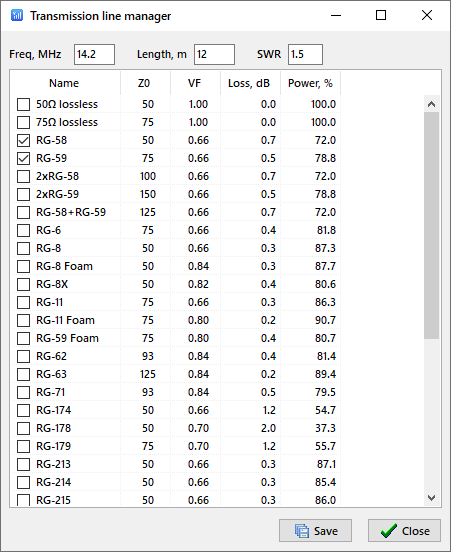
Task: Click the RG-62 power value 81.4
Action: click(x=326, y=356)
